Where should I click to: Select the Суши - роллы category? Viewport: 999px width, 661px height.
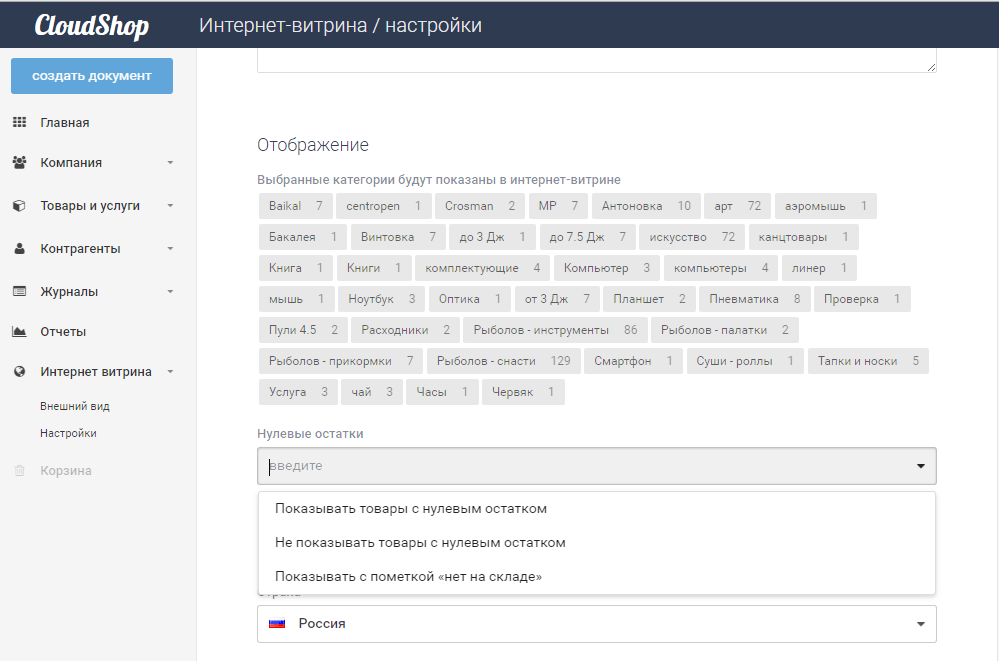click(x=745, y=361)
